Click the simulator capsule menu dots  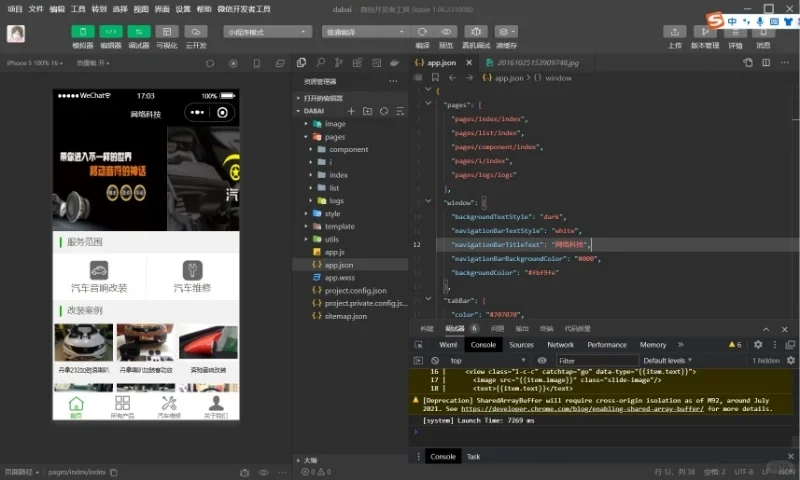197,113
